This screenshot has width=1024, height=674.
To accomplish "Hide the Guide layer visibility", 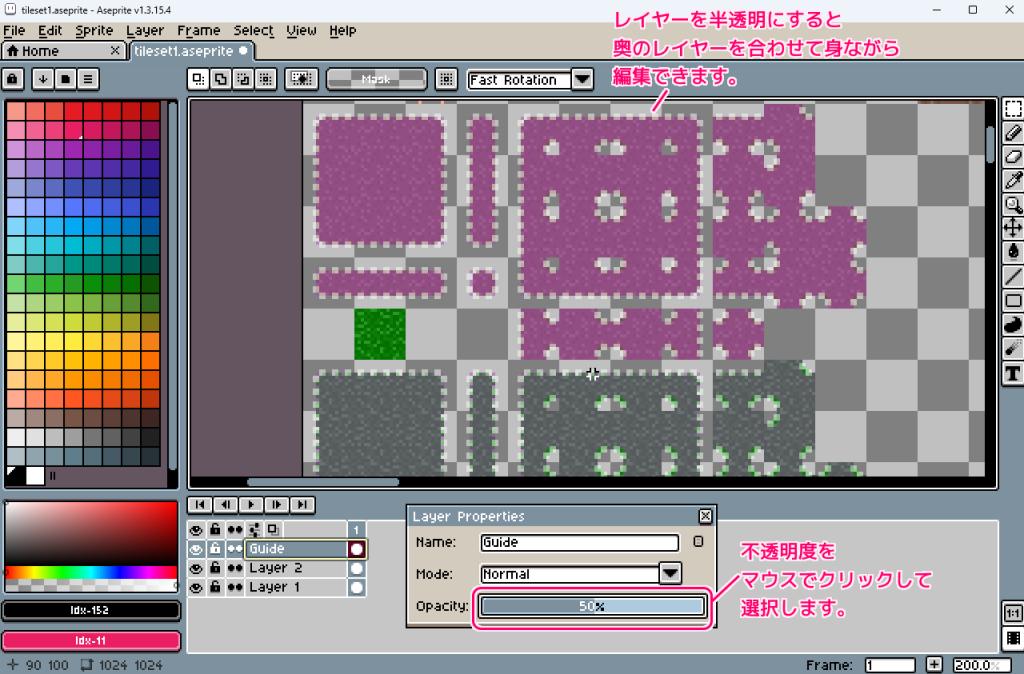I will (x=196, y=548).
